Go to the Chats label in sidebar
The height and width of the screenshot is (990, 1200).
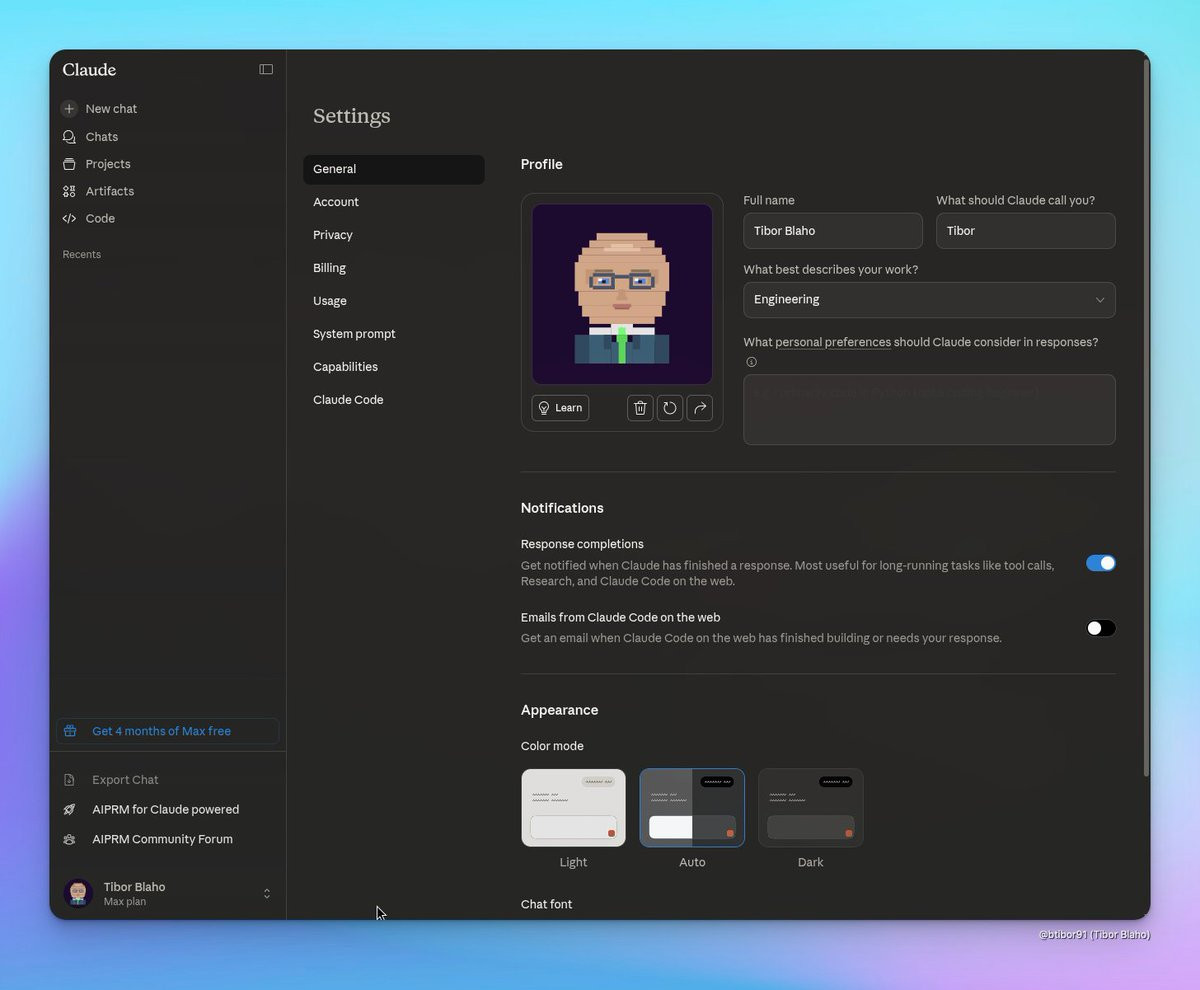102,136
